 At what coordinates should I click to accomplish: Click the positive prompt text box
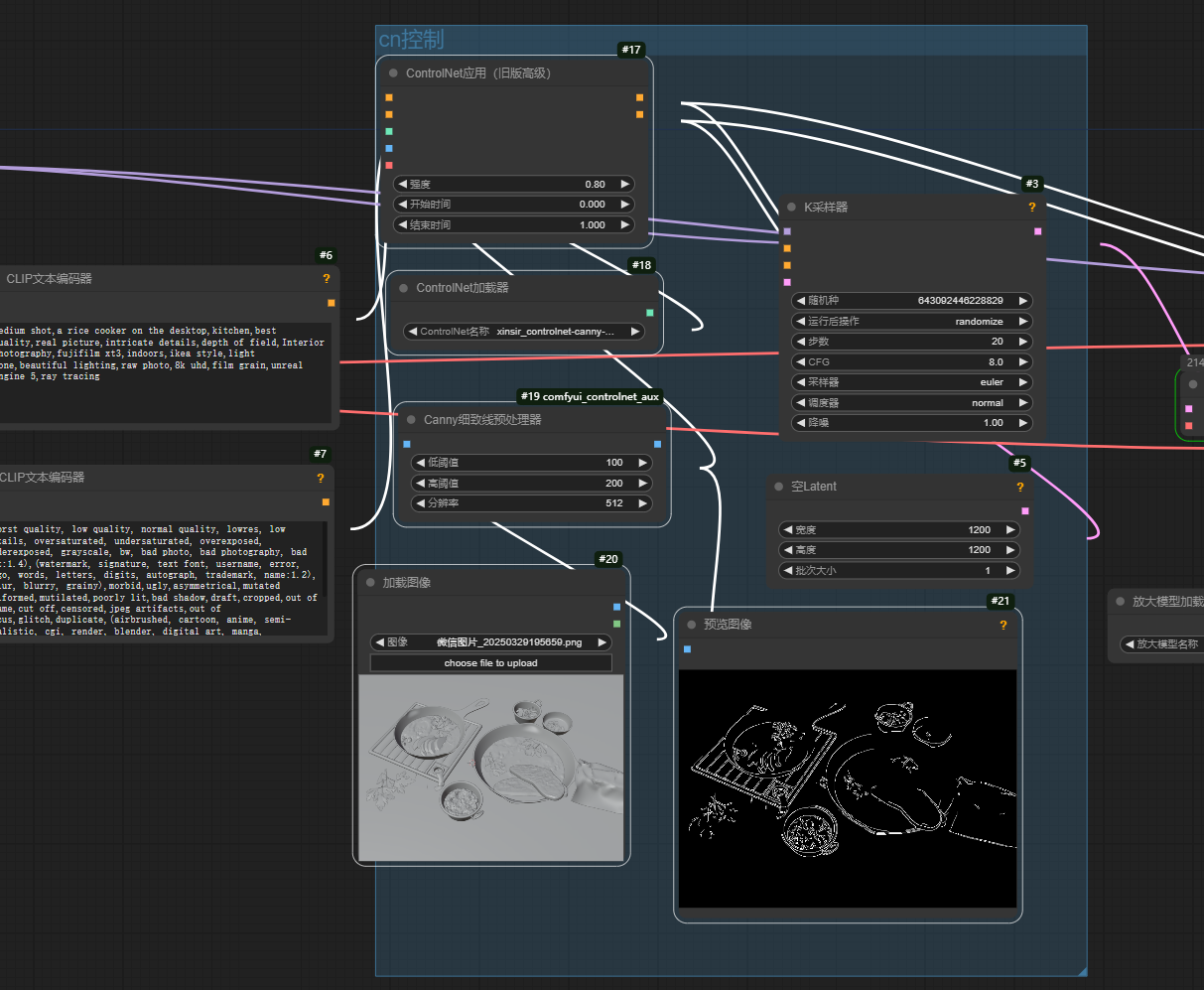point(164,372)
